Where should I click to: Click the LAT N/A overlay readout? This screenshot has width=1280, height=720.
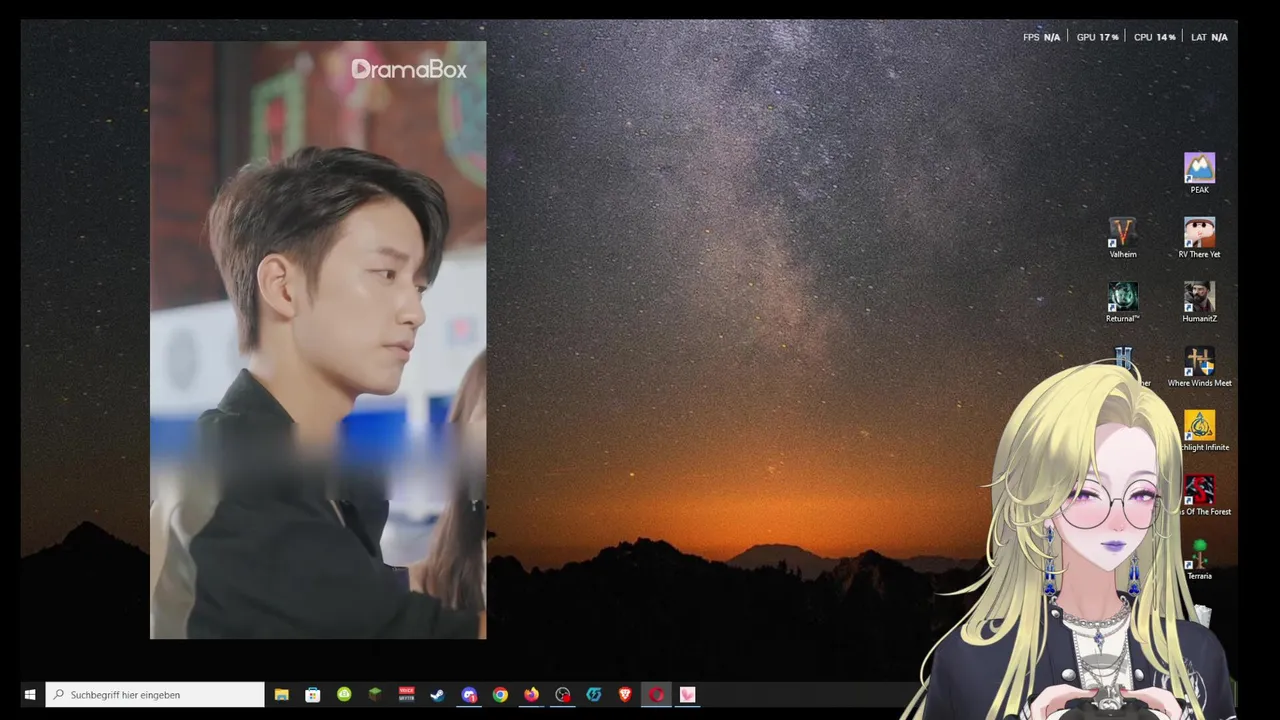click(1209, 37)
